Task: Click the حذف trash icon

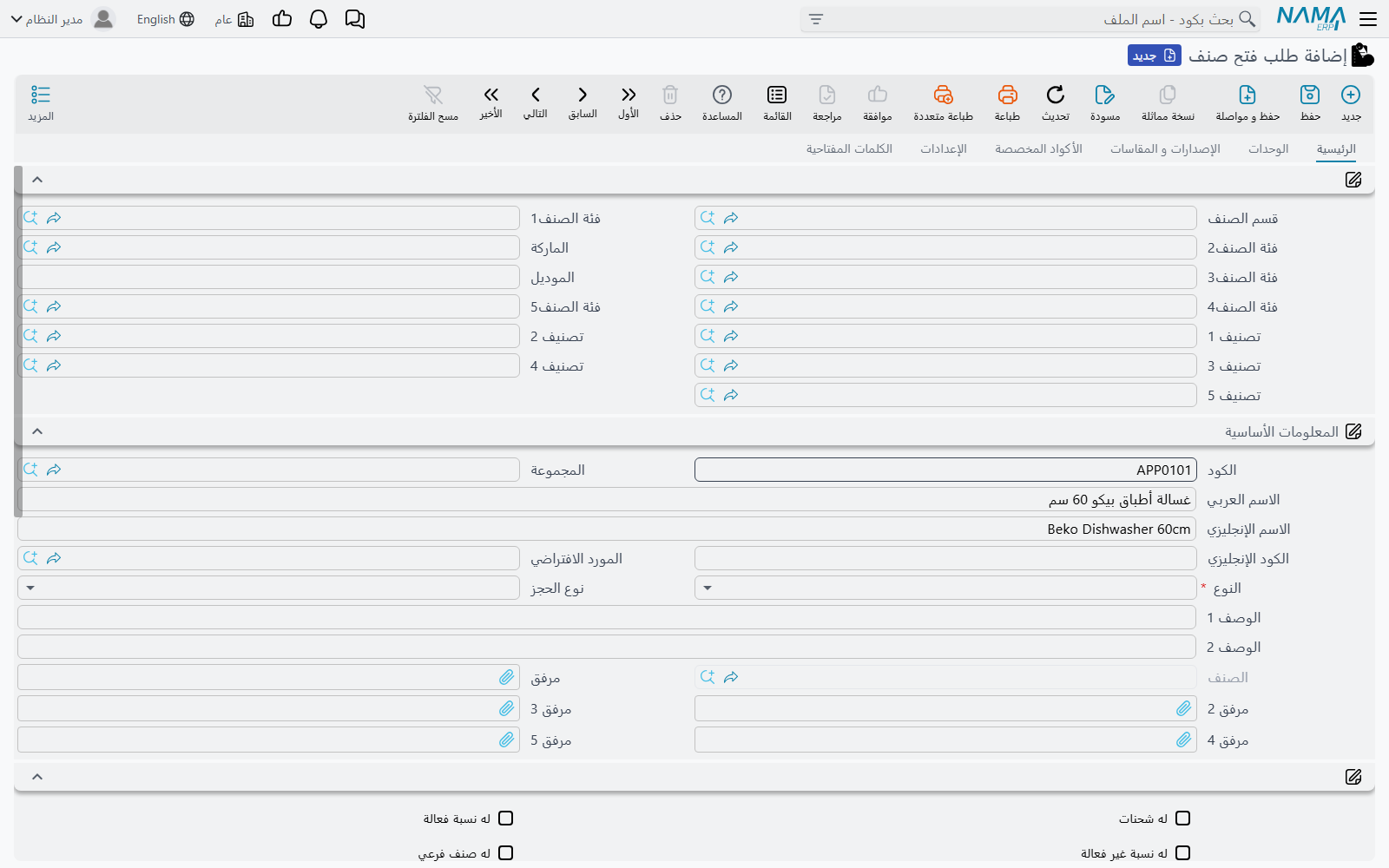Action: pos(670,95)
